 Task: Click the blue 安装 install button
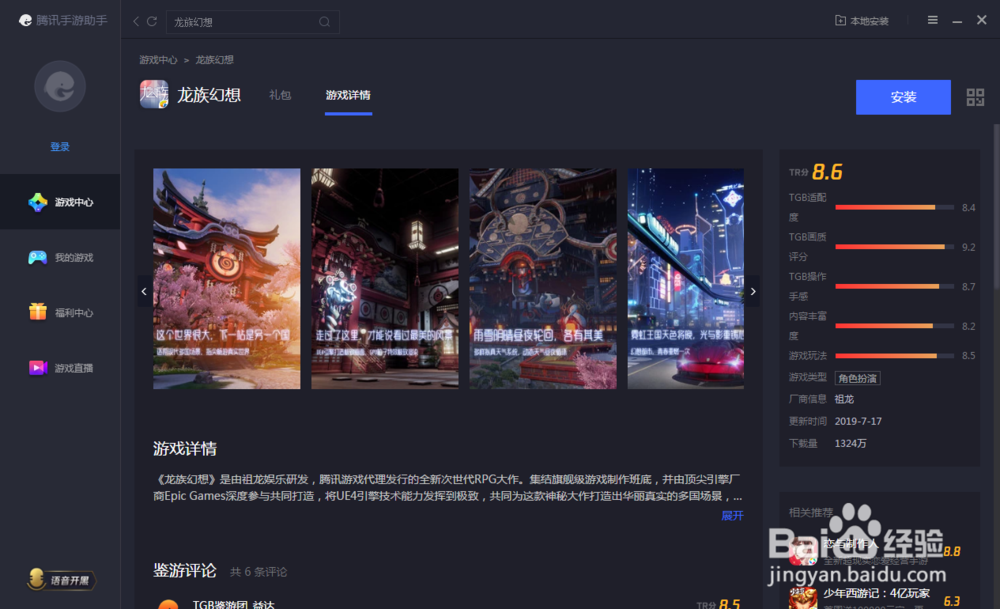[x=903, y=97]
